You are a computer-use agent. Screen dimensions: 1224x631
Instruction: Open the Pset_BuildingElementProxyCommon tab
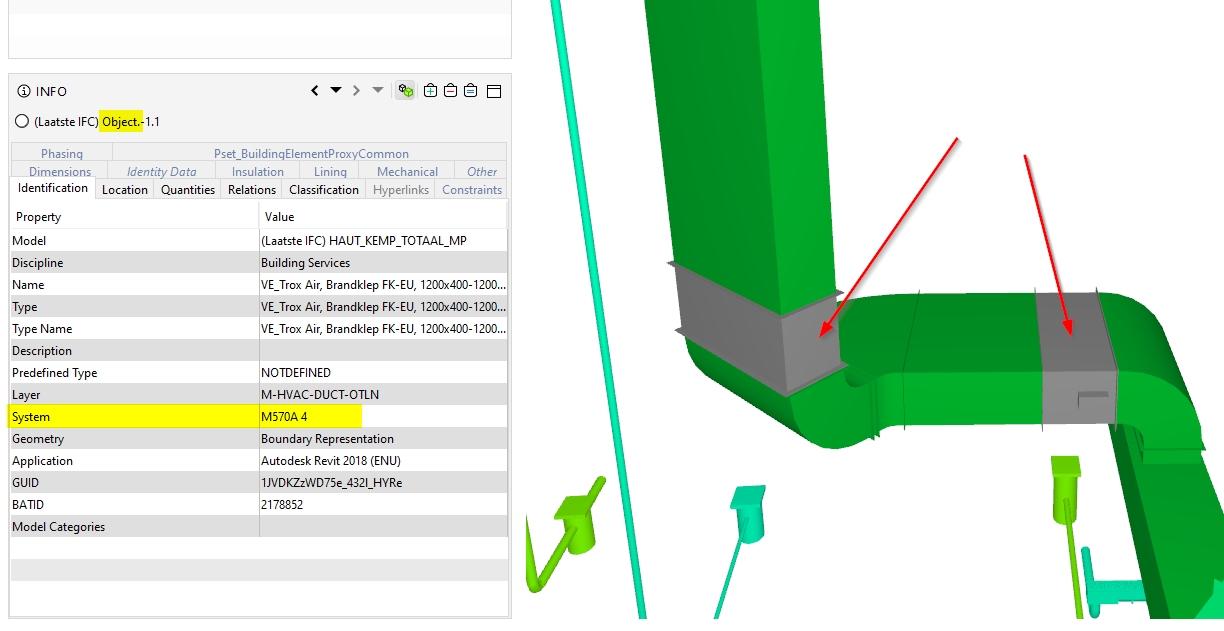click(x=311, y=153)
